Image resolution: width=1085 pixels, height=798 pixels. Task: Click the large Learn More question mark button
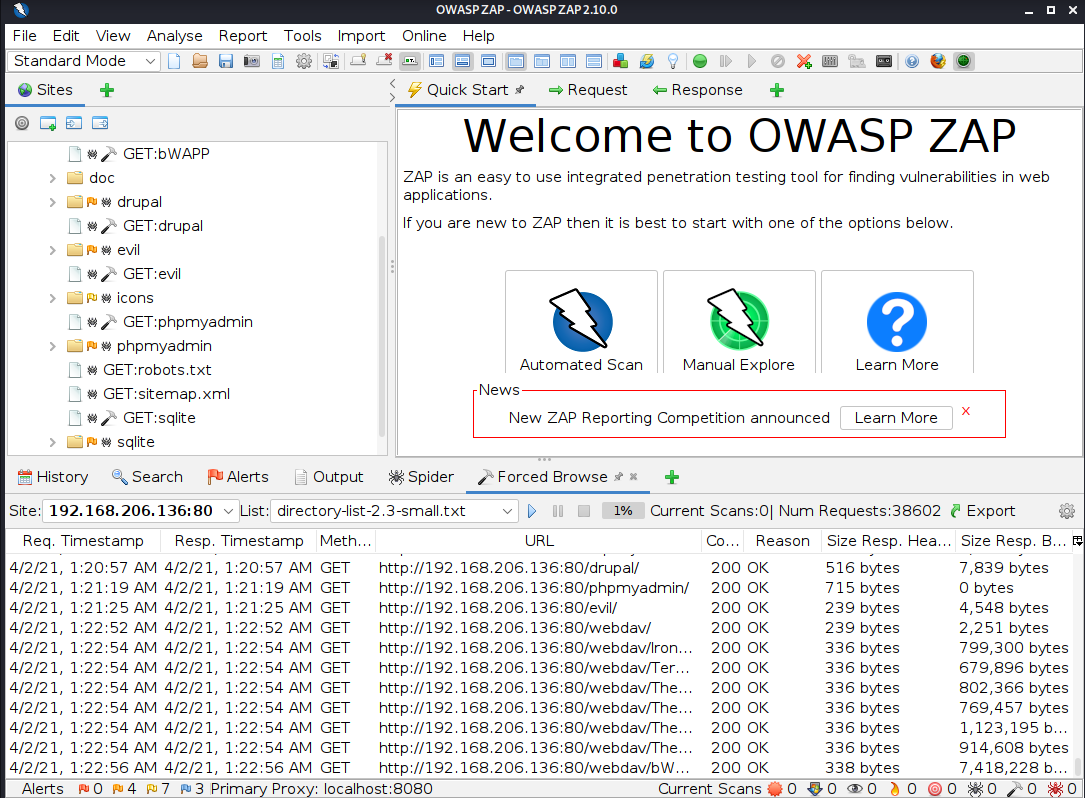click(897, 322)
